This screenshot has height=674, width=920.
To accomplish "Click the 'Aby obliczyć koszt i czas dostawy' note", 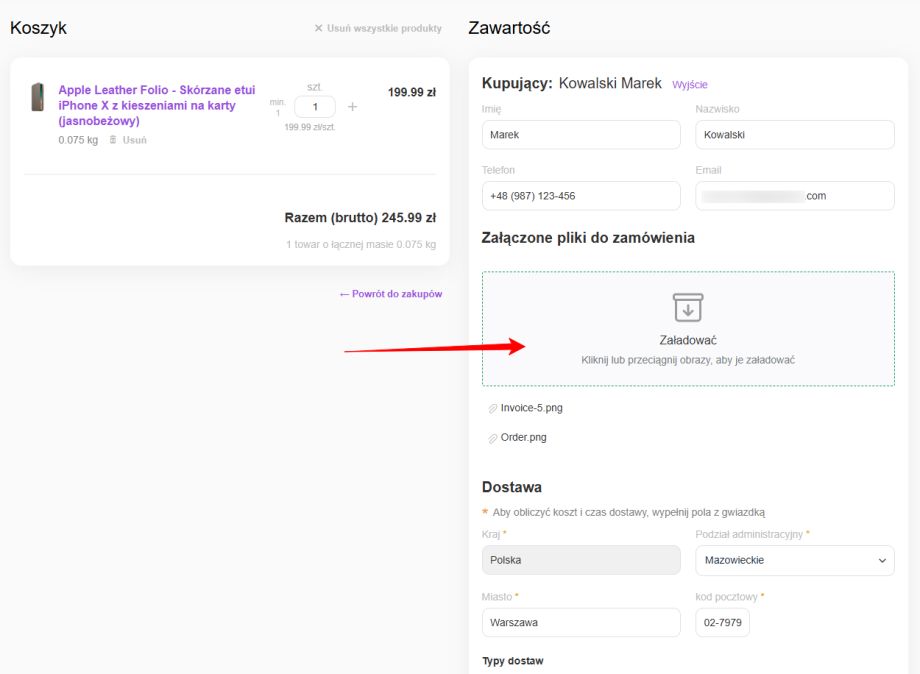I will point(628,512).
